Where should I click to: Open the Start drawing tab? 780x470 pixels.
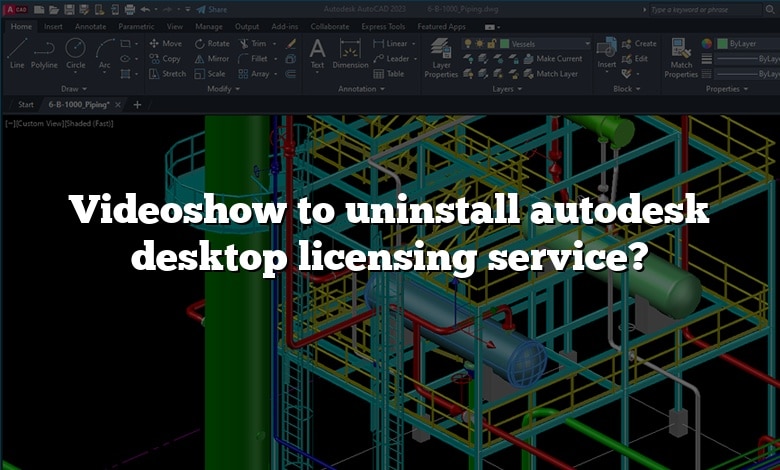click(x=26, y=104)
